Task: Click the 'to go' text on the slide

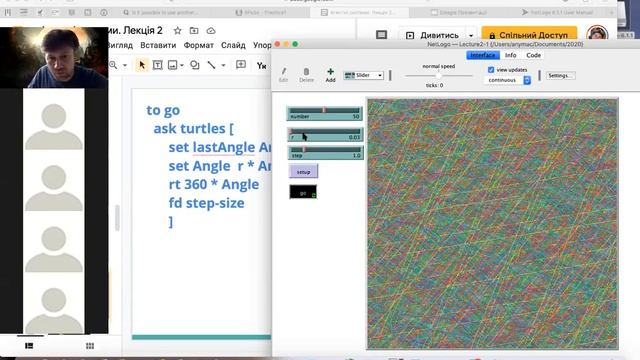Action: tap(163, 110)
